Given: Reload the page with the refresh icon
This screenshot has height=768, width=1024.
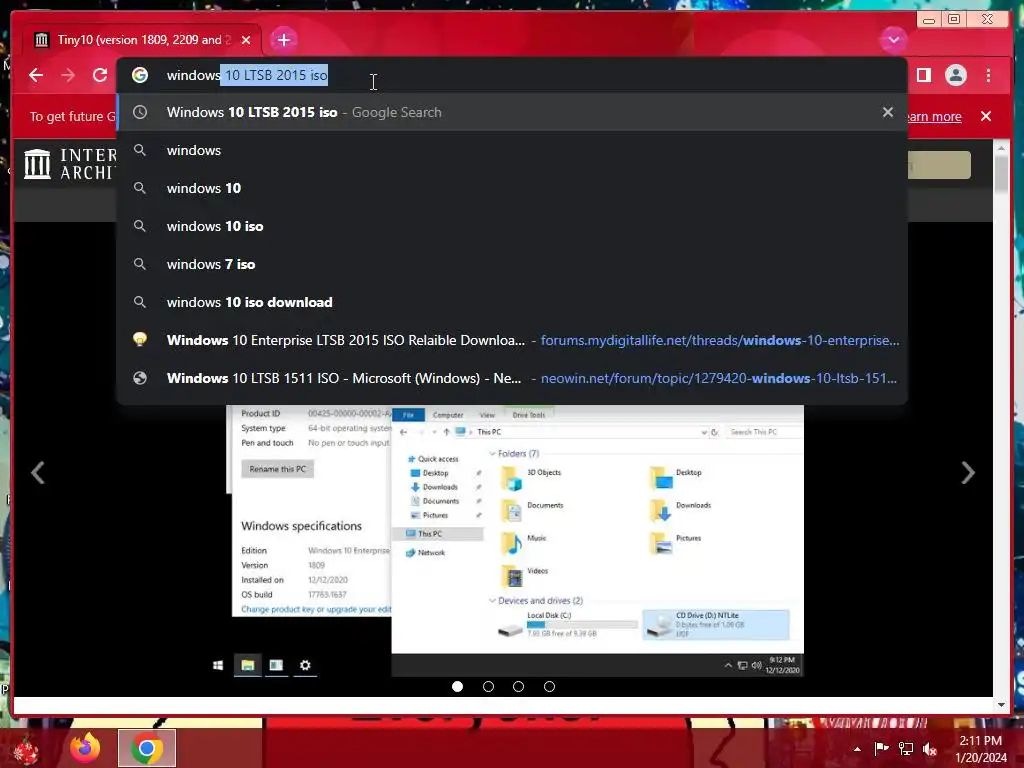Looking at the screenshot, I should tap(100, 75).
